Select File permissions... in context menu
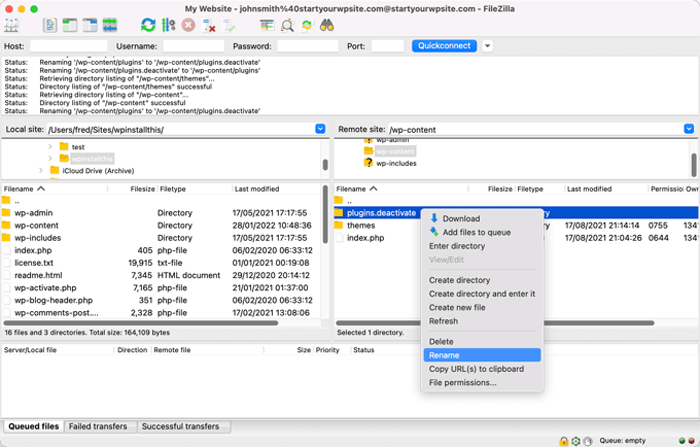Screen dimensions: 700x447 click(x=462, y=382)
